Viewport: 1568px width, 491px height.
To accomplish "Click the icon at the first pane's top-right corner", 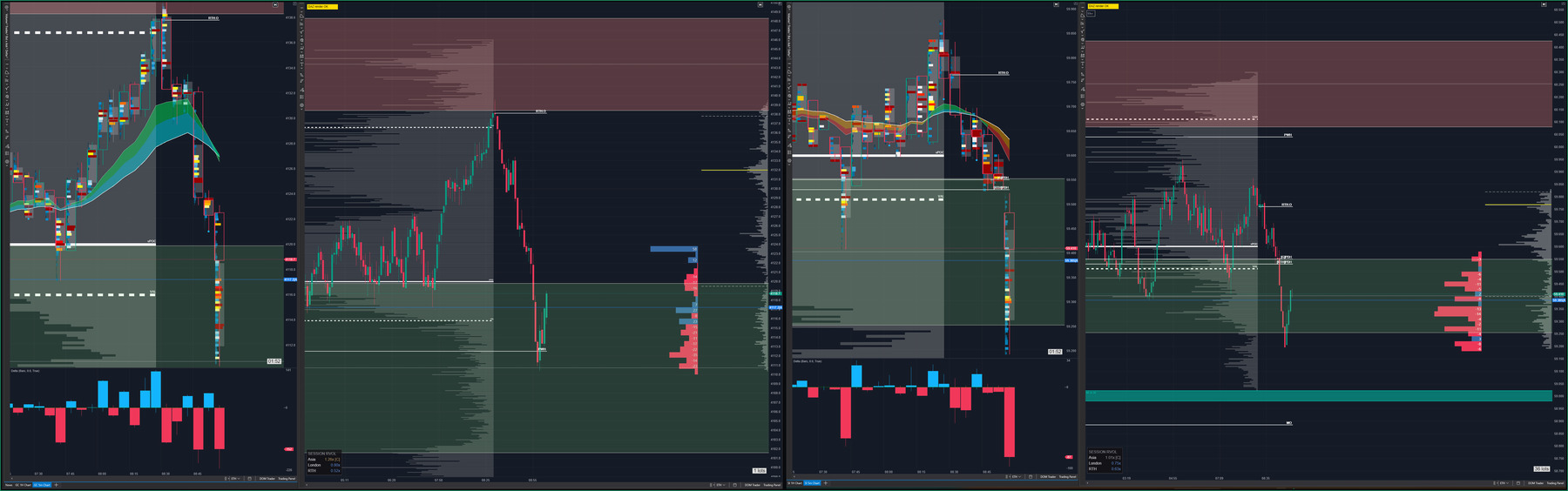I will (x=276, y=4).
